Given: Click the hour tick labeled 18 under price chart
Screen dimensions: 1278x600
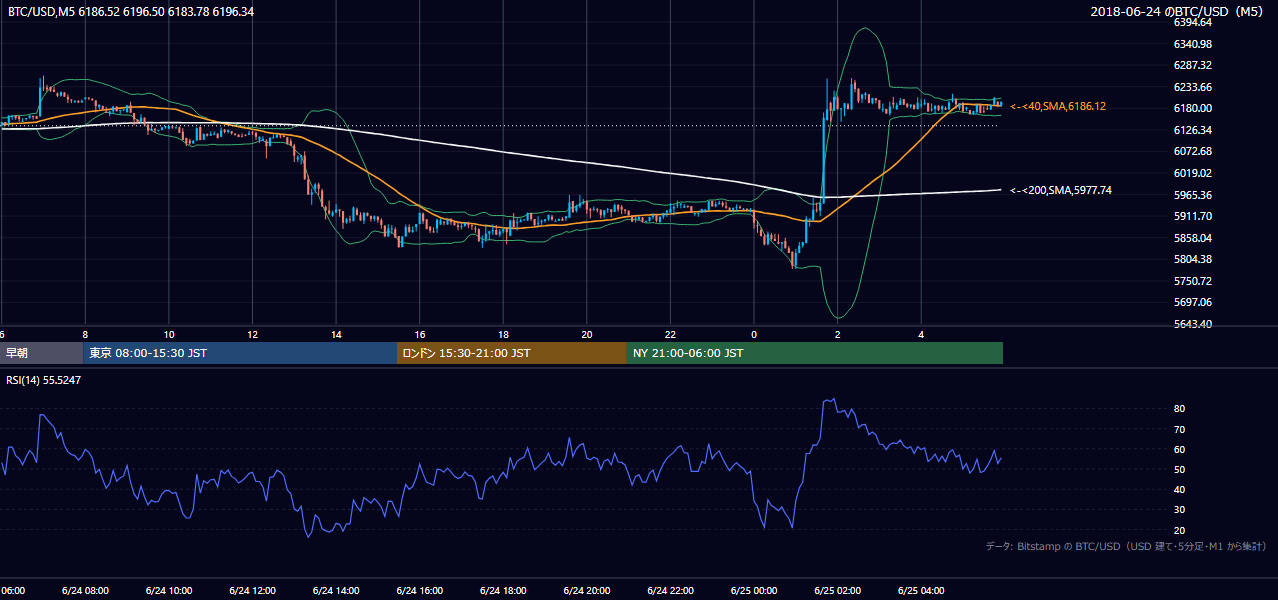Looking at the screenshot, I should pos(504,334).
